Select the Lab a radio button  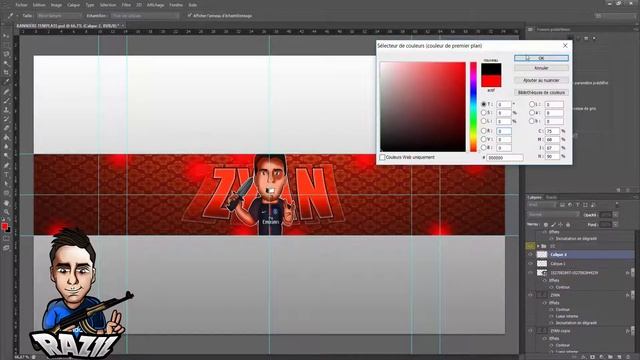tap(532, 113)
